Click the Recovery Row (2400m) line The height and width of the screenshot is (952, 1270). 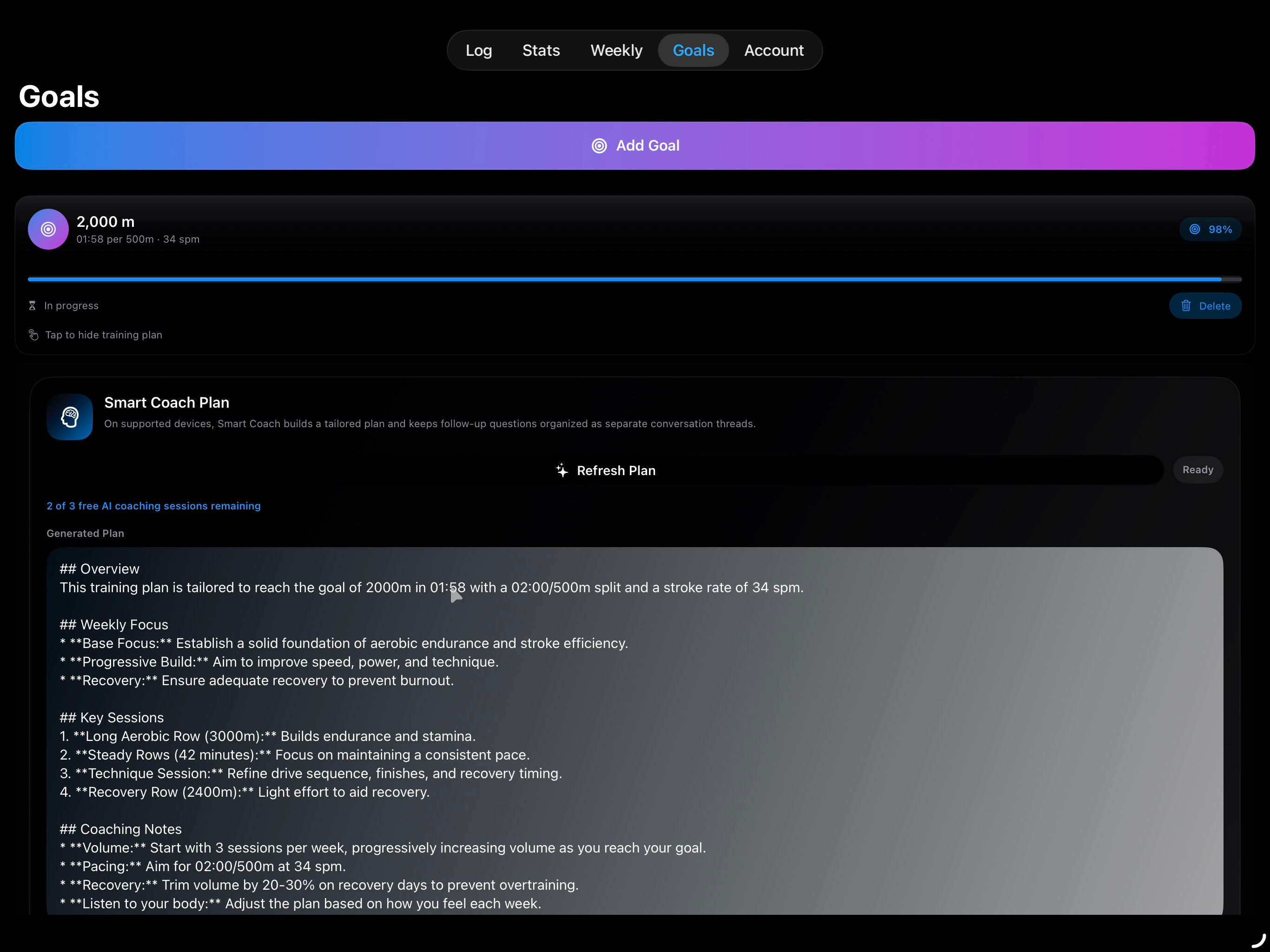[x=245, y=792]
